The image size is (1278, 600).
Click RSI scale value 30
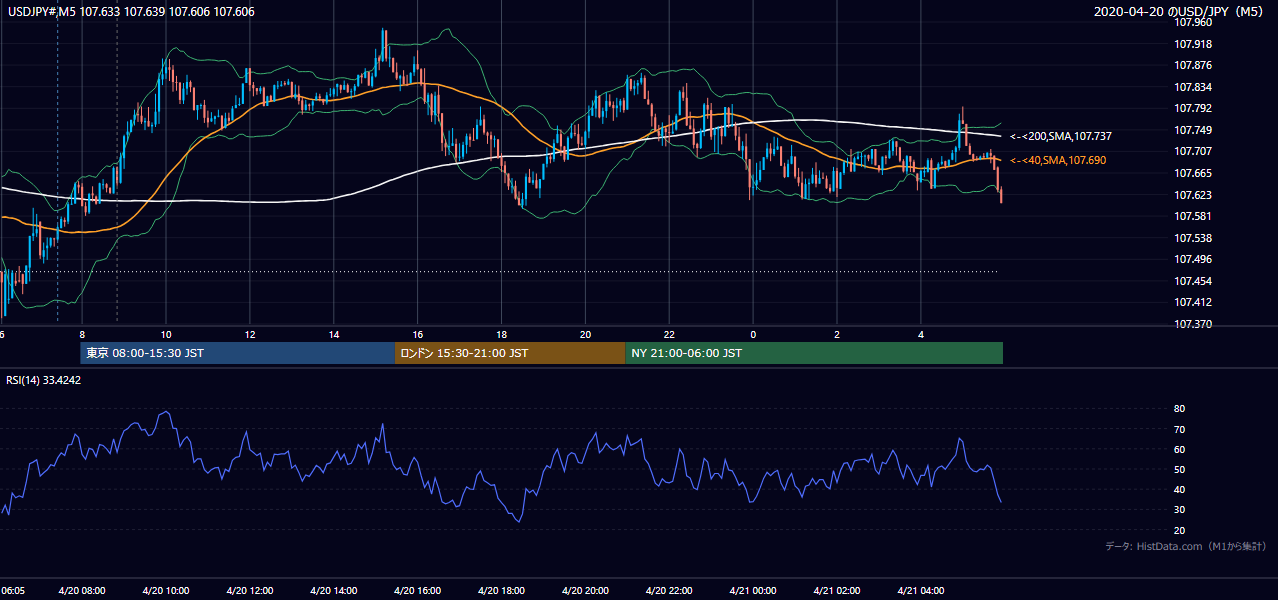pos(1179,510)
